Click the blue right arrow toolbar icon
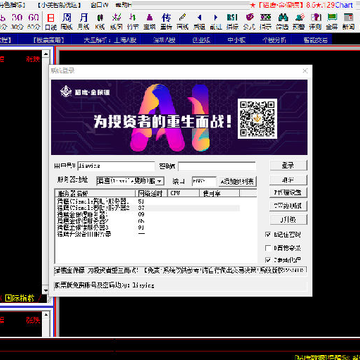The image size is (360, 360). pyautogui.click(x=216, y=21)
